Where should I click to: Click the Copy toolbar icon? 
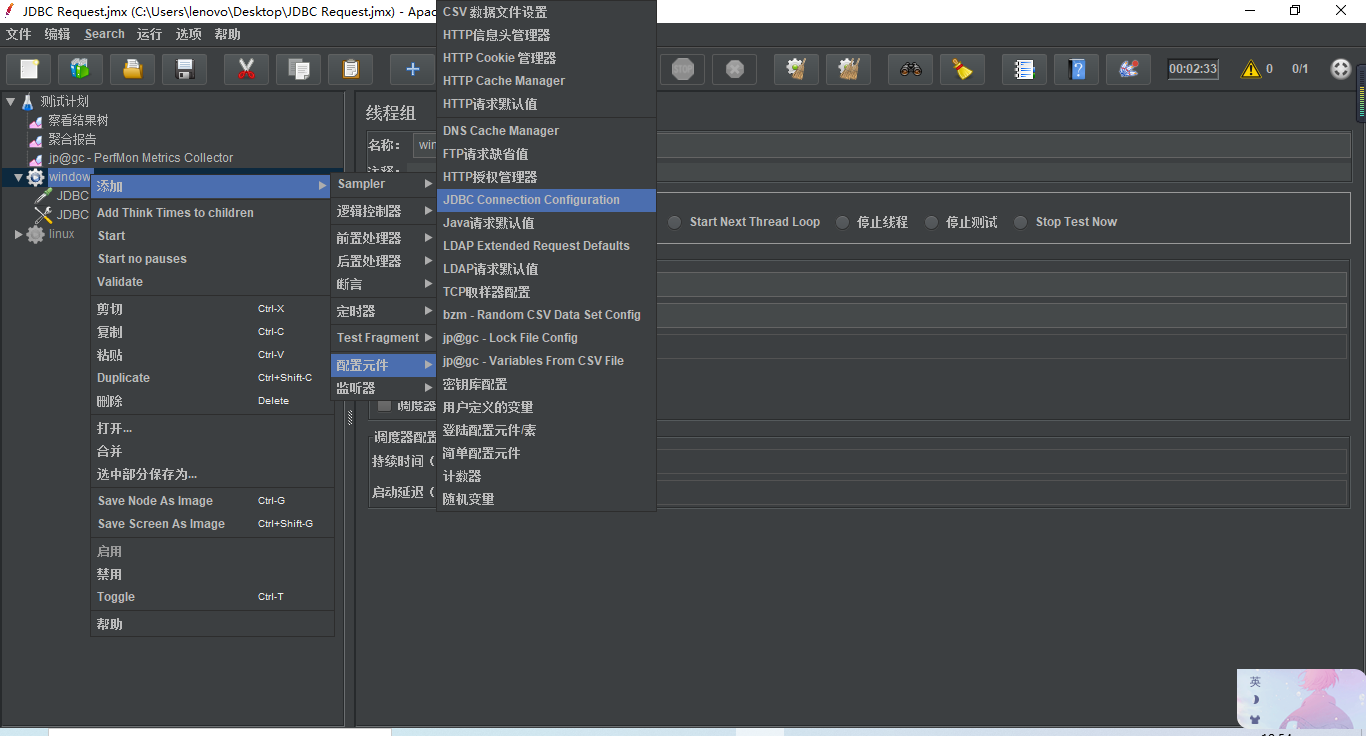point(298,69)
